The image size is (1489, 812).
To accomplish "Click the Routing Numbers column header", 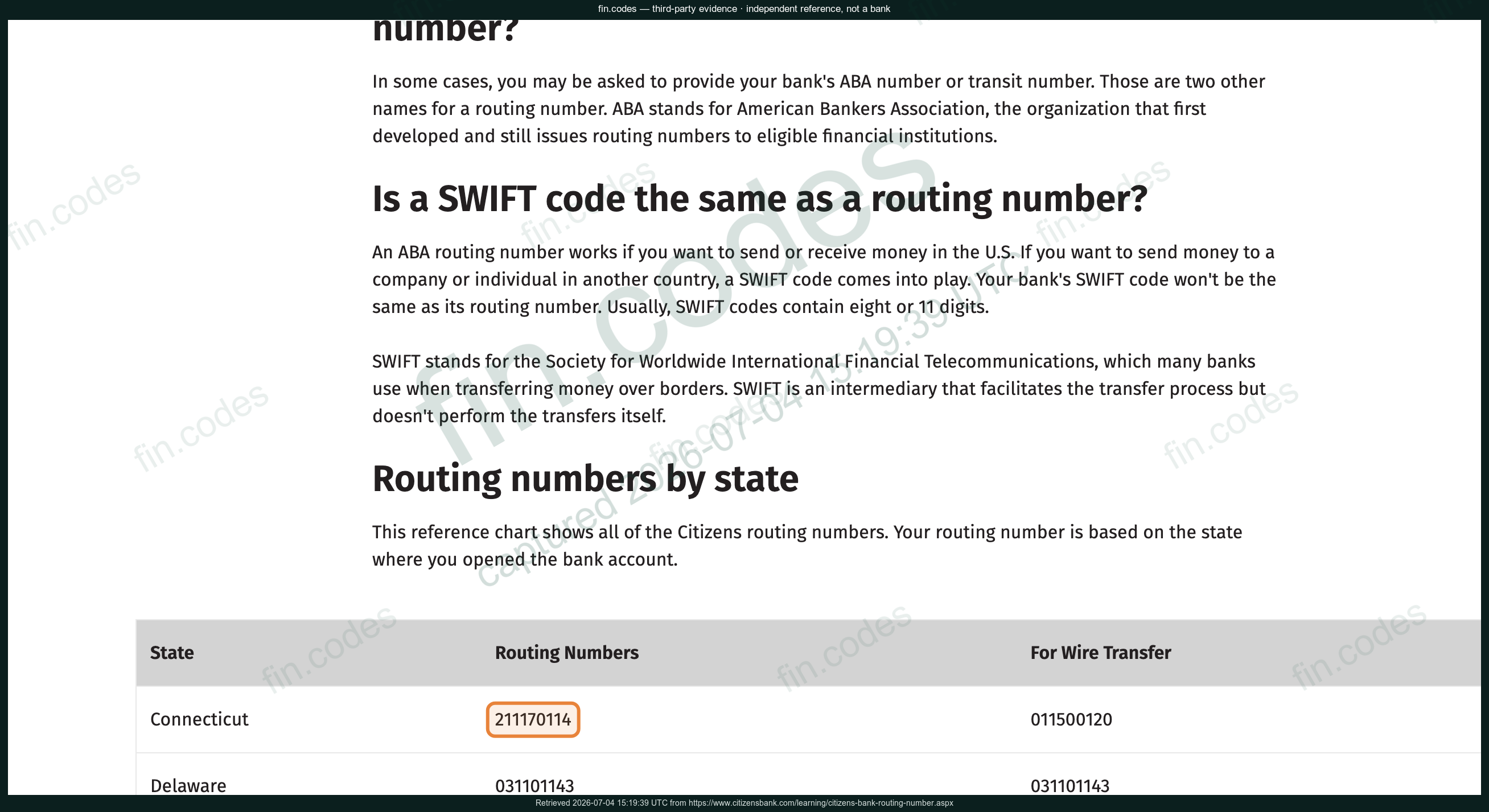I will (x=566, y=653).
